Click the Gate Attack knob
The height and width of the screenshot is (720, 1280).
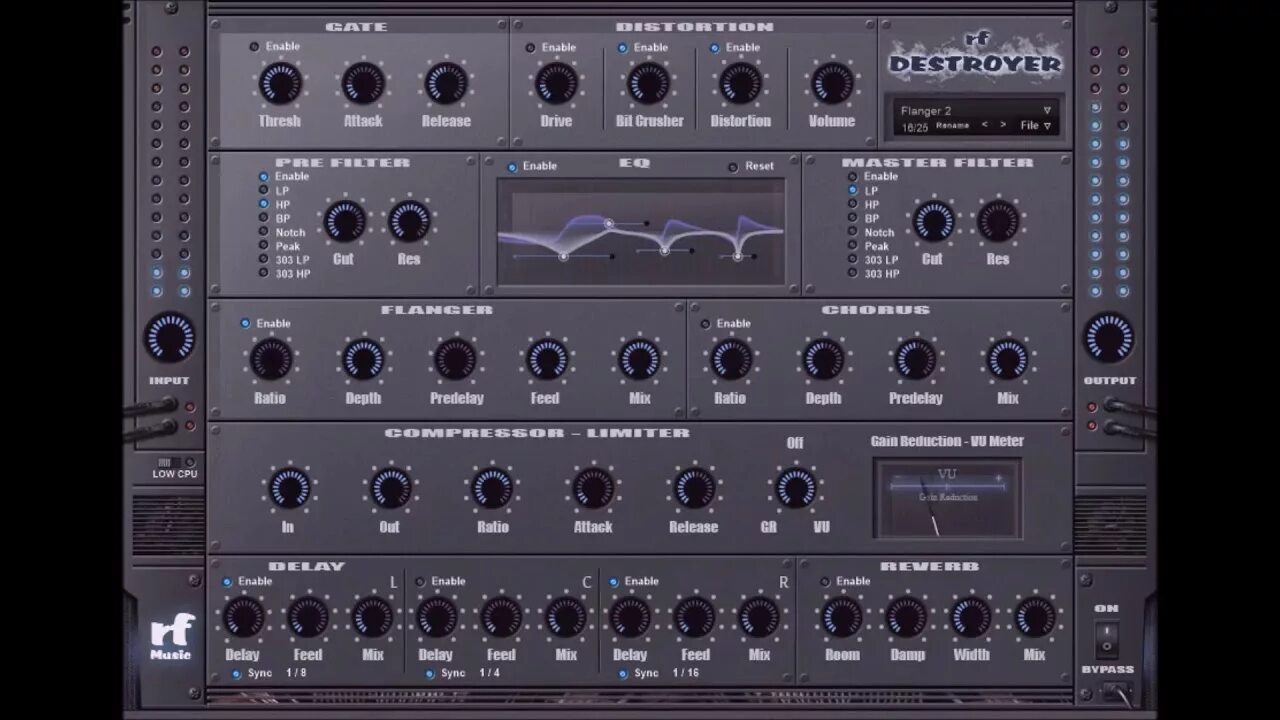[x=364, y=83]
